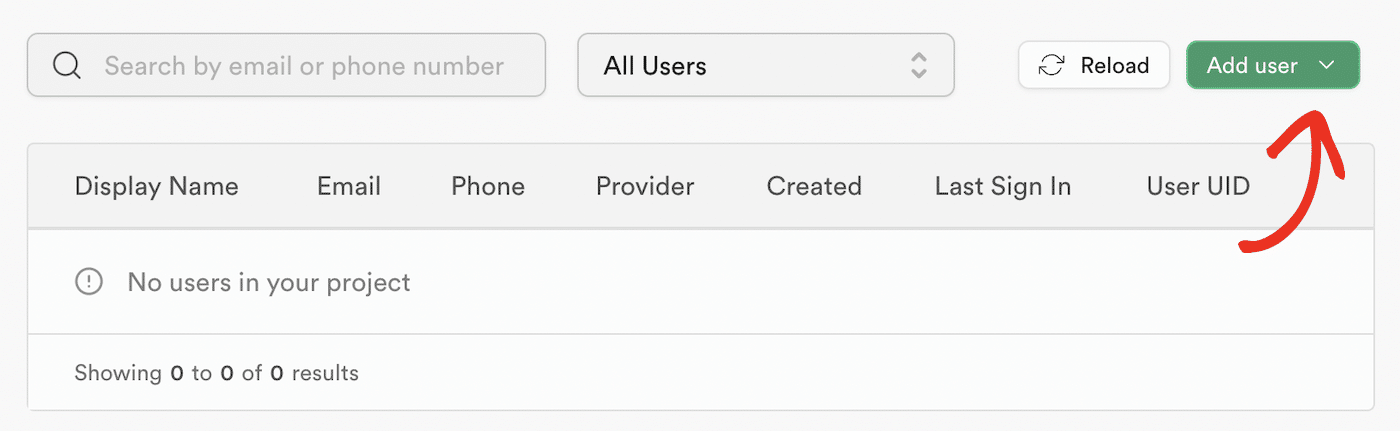The width and height of the screenshot is (1400, 431).
Task: Click the Phone column header
Action: [x=488, y=186]
